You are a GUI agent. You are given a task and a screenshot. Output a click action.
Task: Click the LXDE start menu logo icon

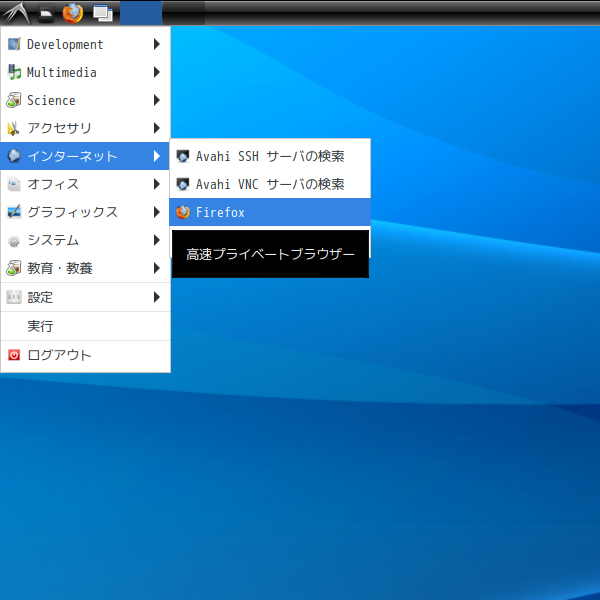(16, 13)
